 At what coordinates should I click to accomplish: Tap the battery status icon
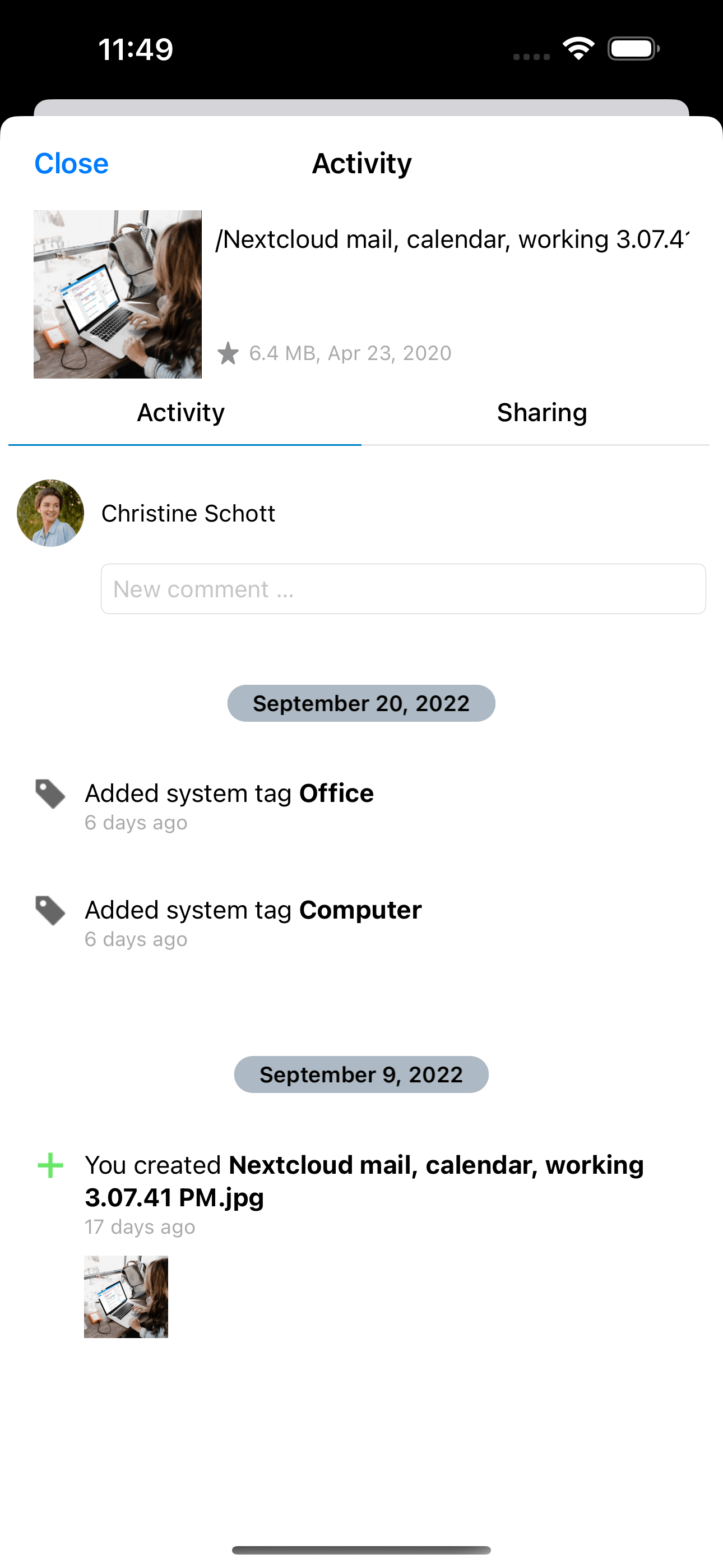pyautogui.click(x=633, y=49)
